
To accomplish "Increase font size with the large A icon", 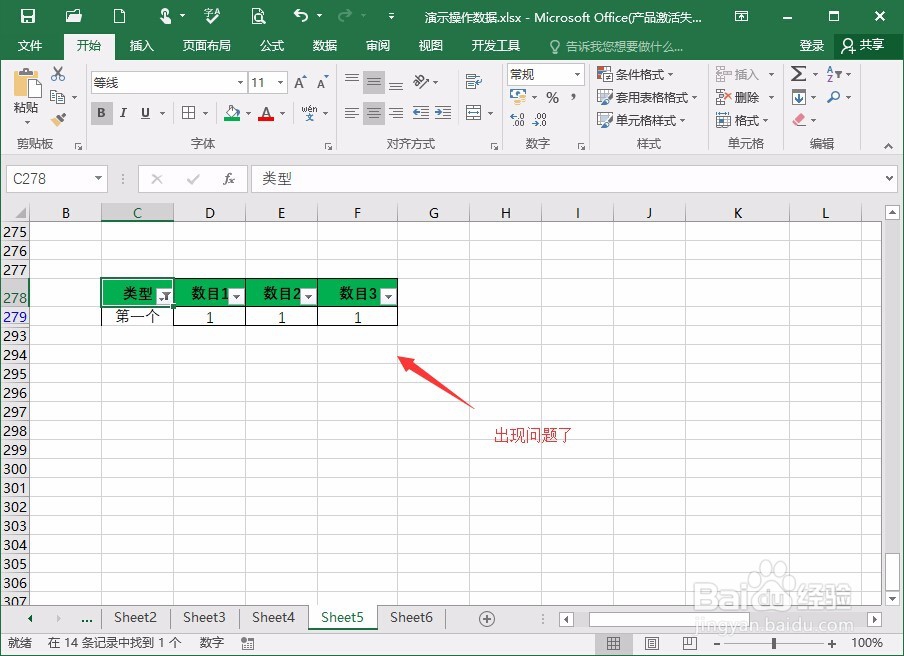I will click(x=300, y=82).
